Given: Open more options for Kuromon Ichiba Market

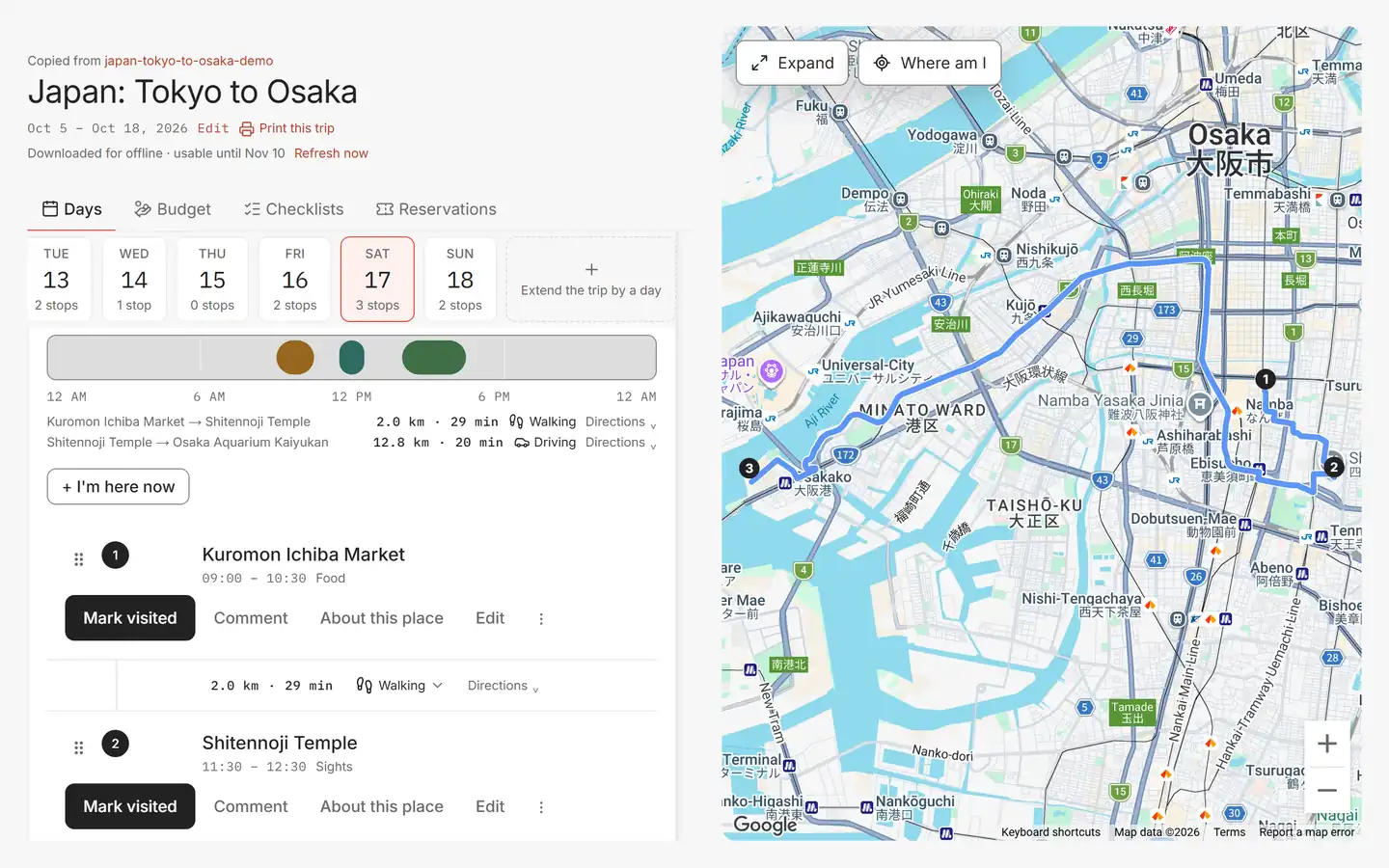Looking at the screenshot, I should (541, 618).
